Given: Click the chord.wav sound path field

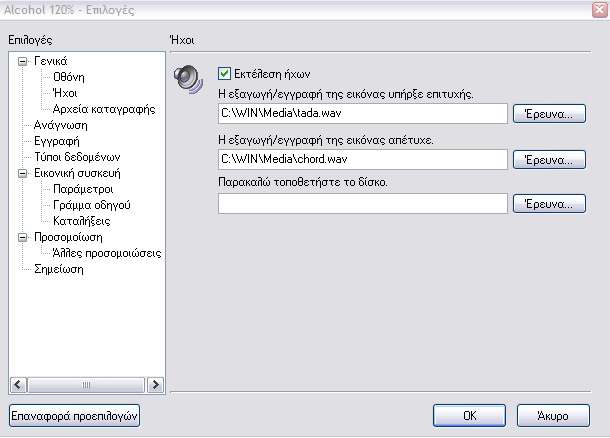Looking at the screenshot, I should (x=363, y=159).
